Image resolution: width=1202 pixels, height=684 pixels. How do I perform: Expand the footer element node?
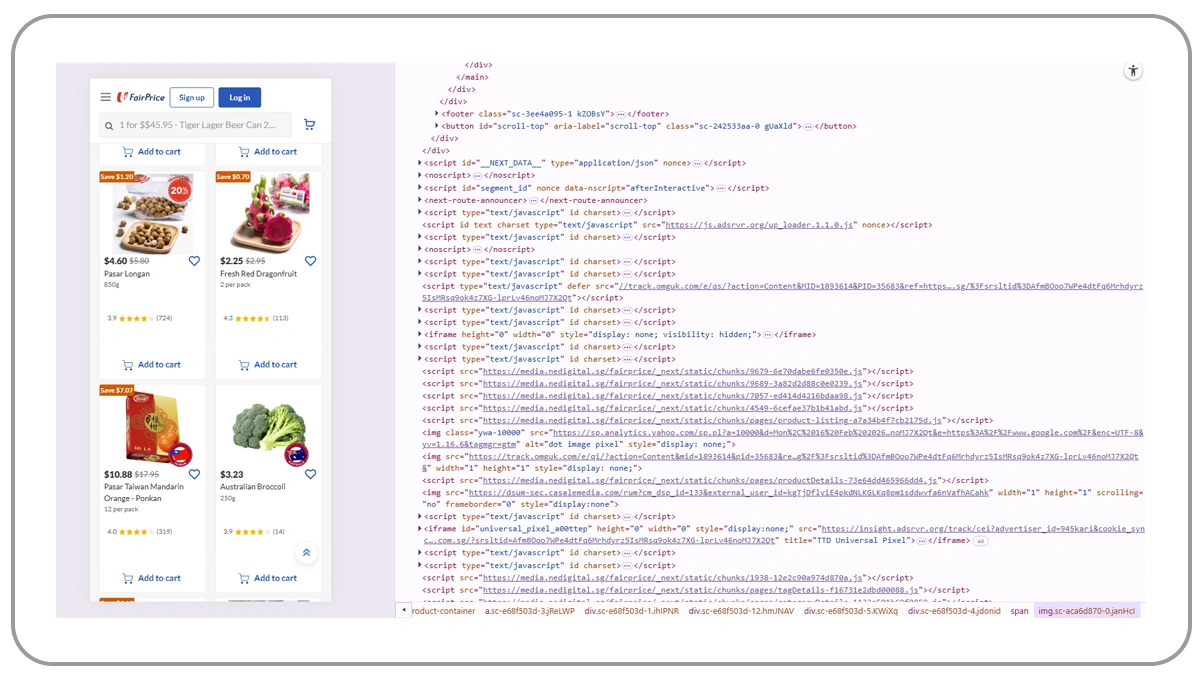click(x=437, y=114)
